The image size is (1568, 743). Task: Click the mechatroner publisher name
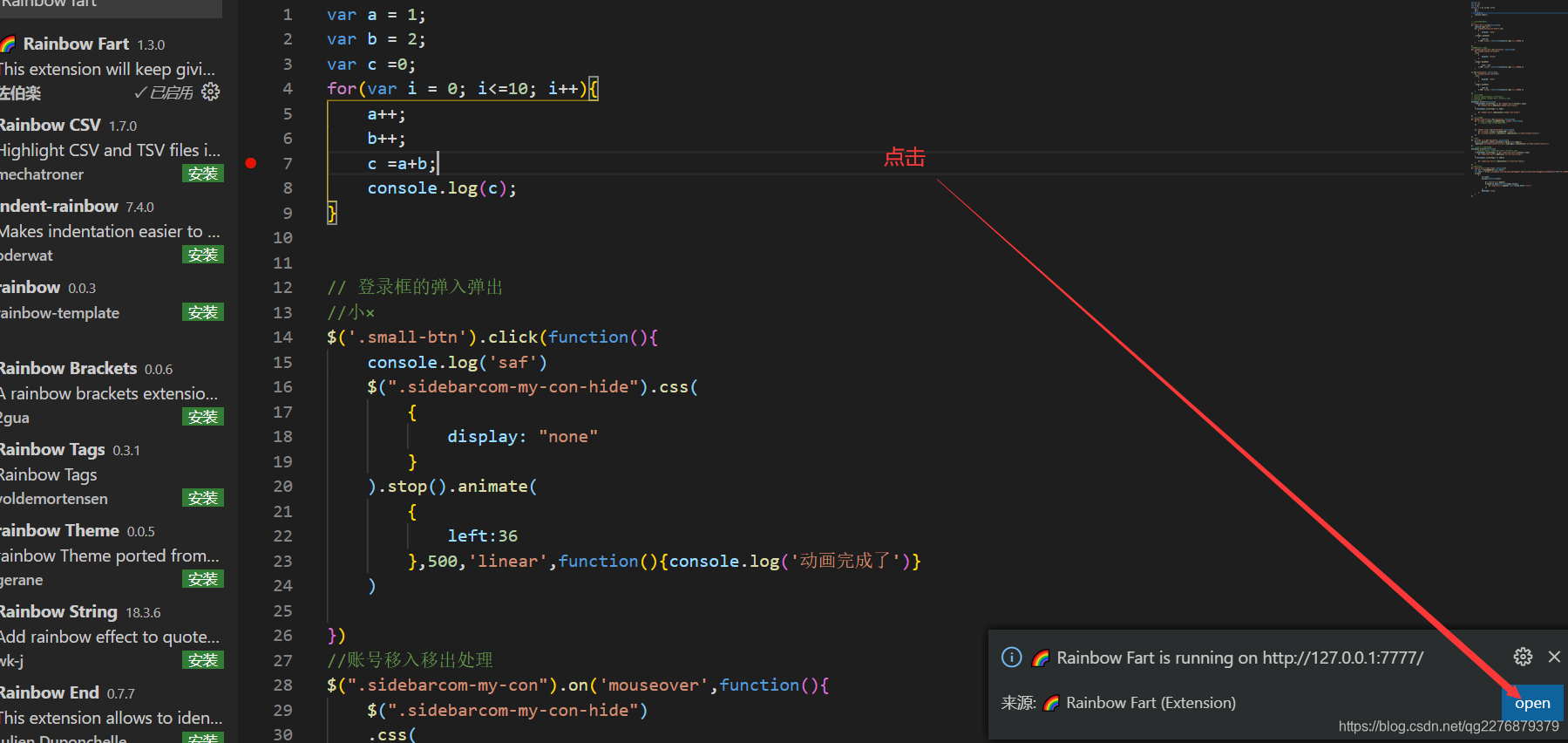(42, 174)
